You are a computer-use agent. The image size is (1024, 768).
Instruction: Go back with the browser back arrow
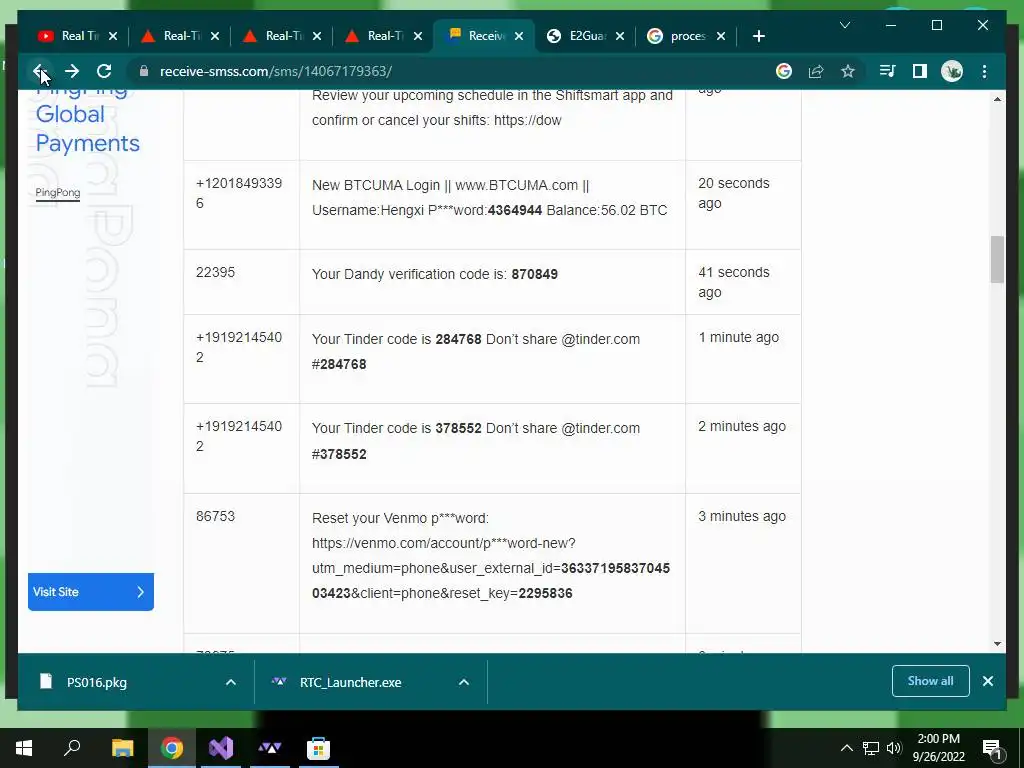click(39, 71)
